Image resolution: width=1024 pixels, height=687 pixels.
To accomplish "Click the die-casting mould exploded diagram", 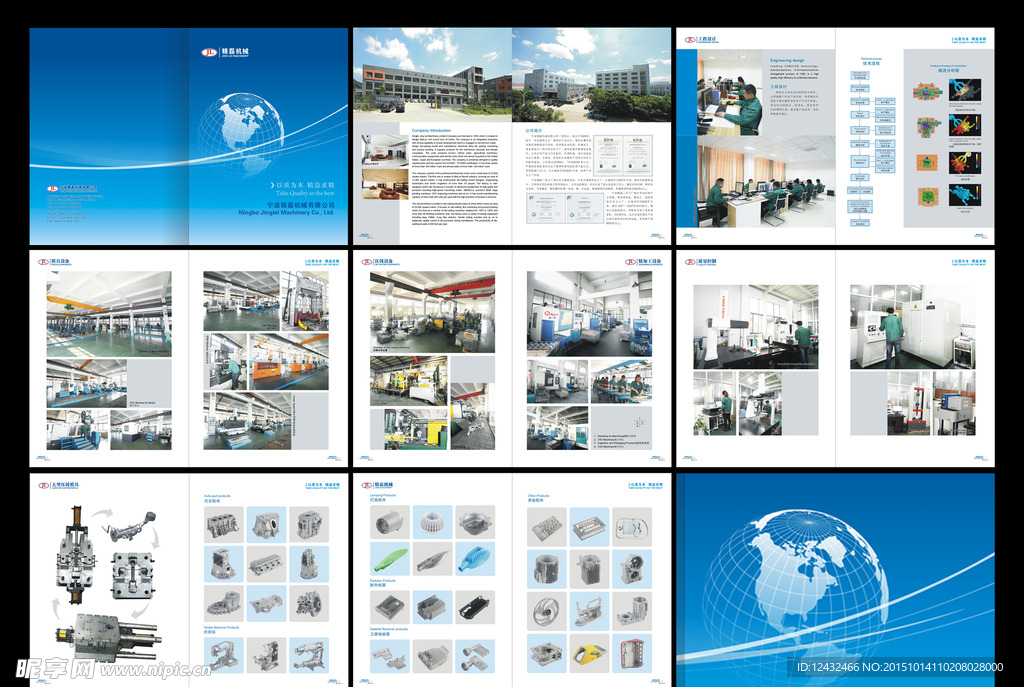I will [x=108, y=585].
